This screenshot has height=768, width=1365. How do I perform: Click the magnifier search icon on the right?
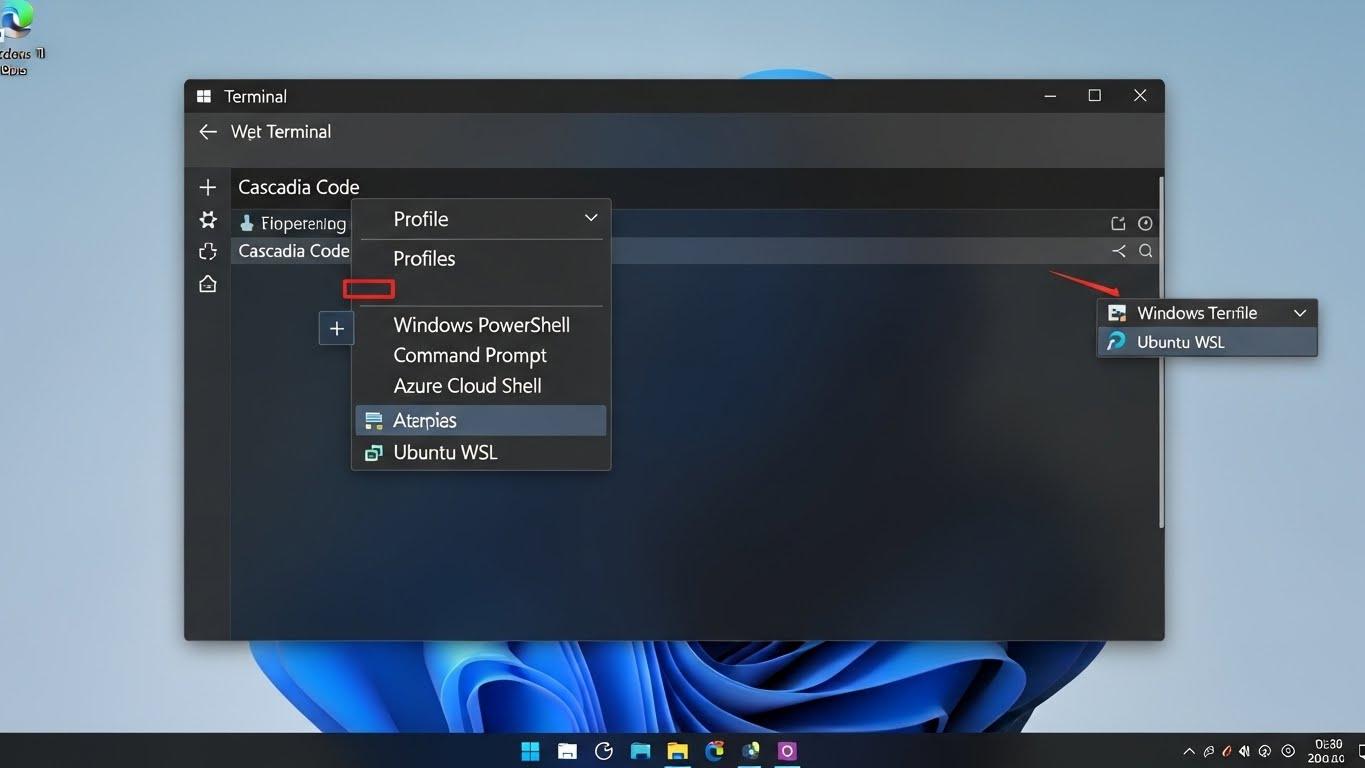pos(1146,251)
